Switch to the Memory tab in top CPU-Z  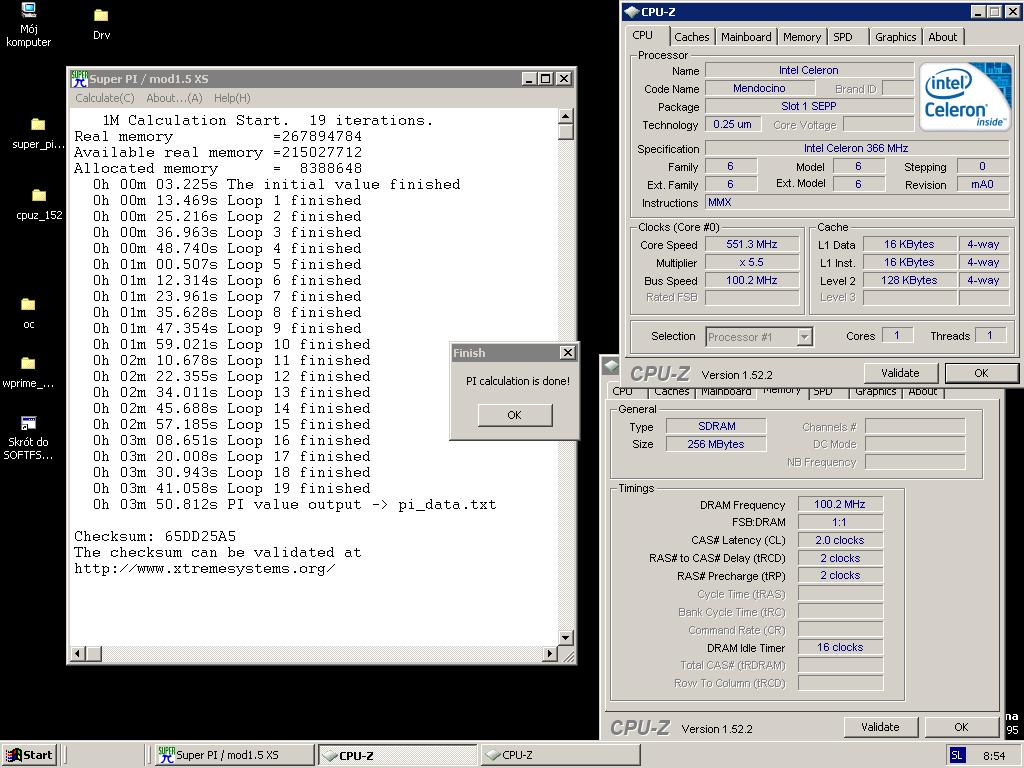point(802,37)
